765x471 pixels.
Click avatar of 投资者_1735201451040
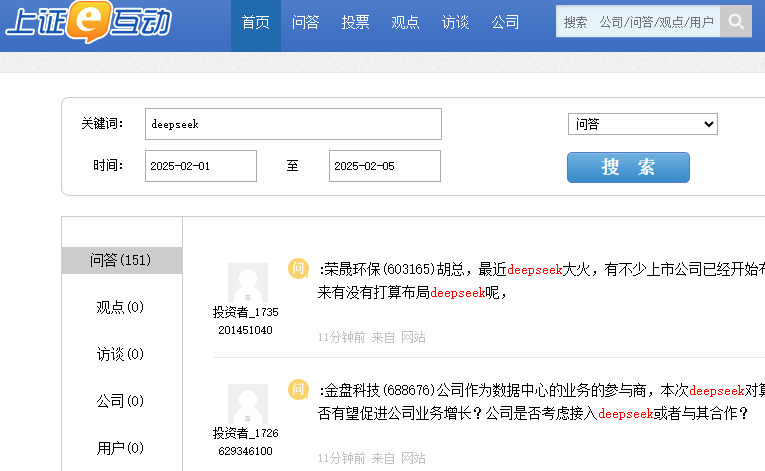coord(247,283)
